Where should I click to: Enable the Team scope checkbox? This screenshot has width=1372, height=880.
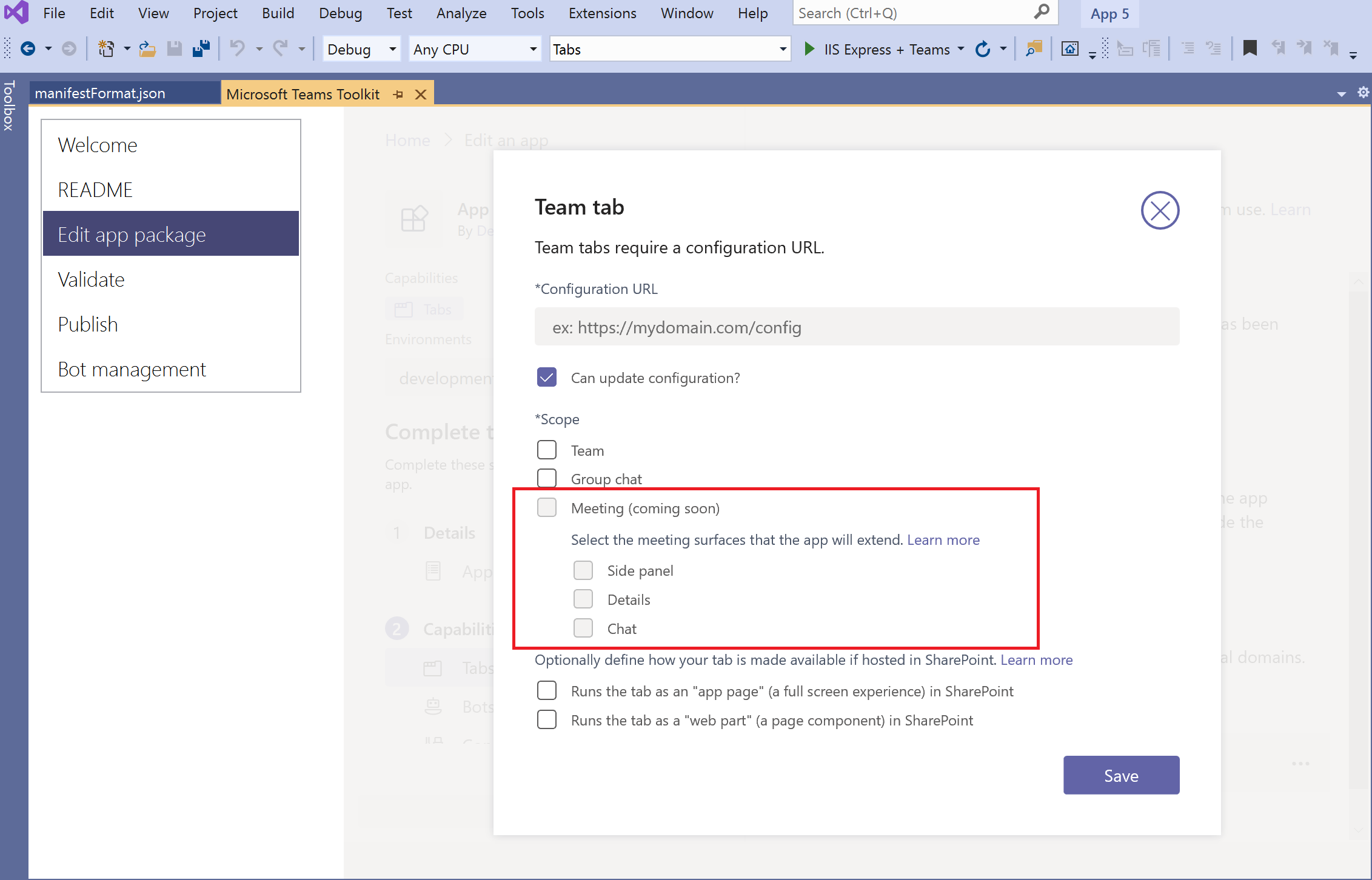[546, 450]
